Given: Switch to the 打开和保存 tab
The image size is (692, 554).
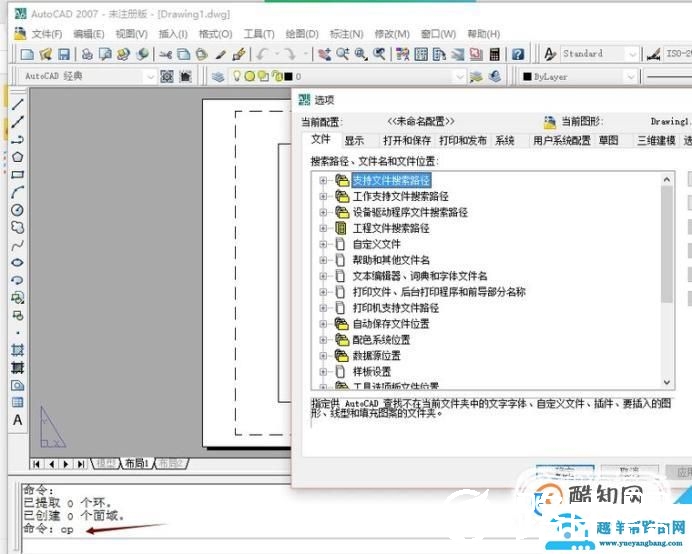Looking at the screenshot, I should coord(407,141).
